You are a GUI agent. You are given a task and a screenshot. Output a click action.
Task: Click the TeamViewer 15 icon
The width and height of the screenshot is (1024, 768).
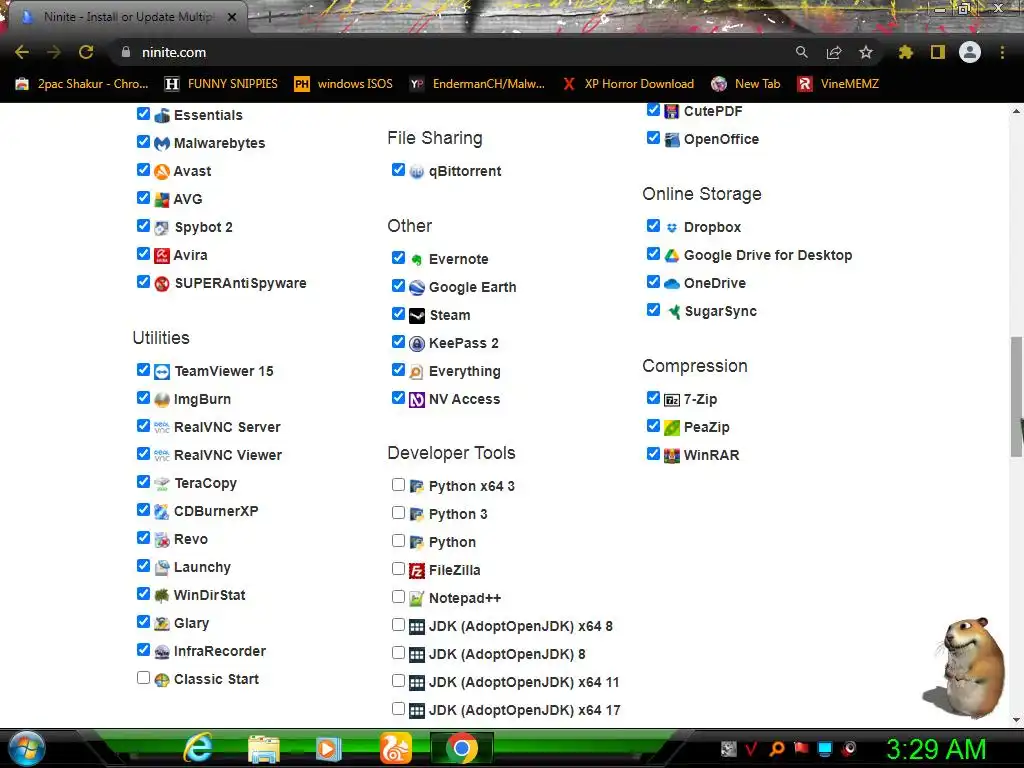coord(161,372)
